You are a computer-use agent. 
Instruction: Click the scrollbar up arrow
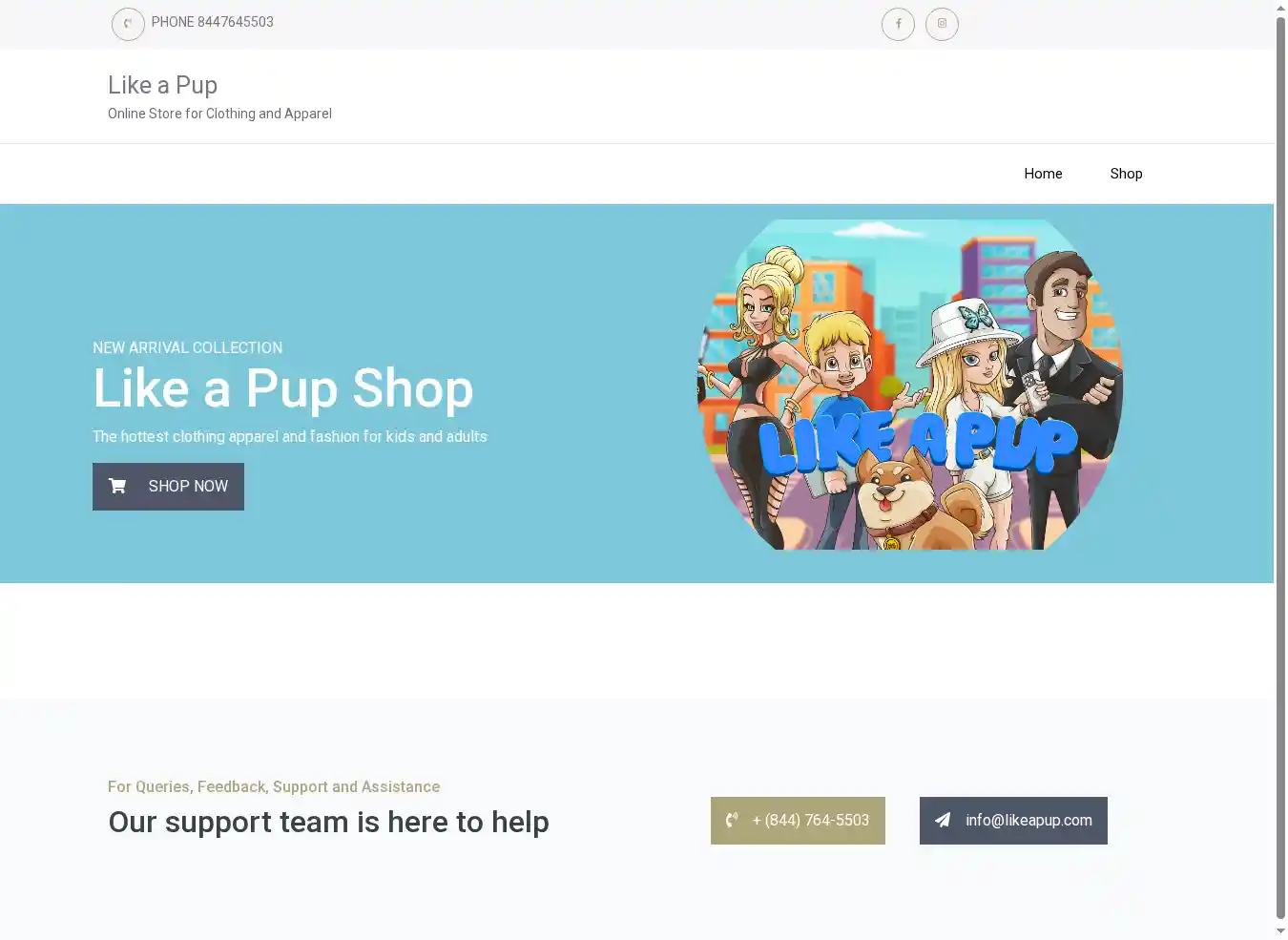(1280, 8)
